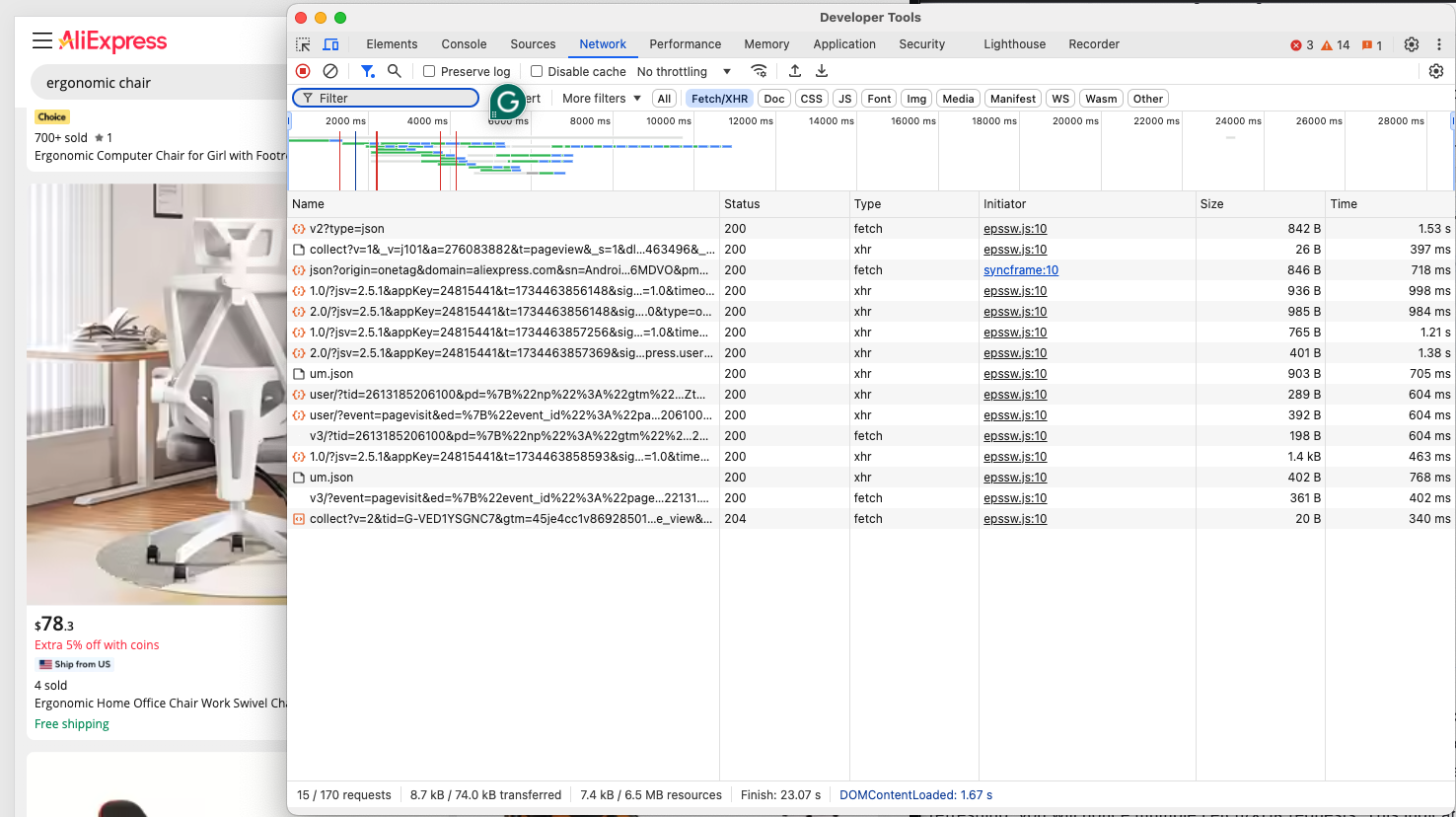Toggle network conditions panel
The image size is (1456, 817).
759,70
